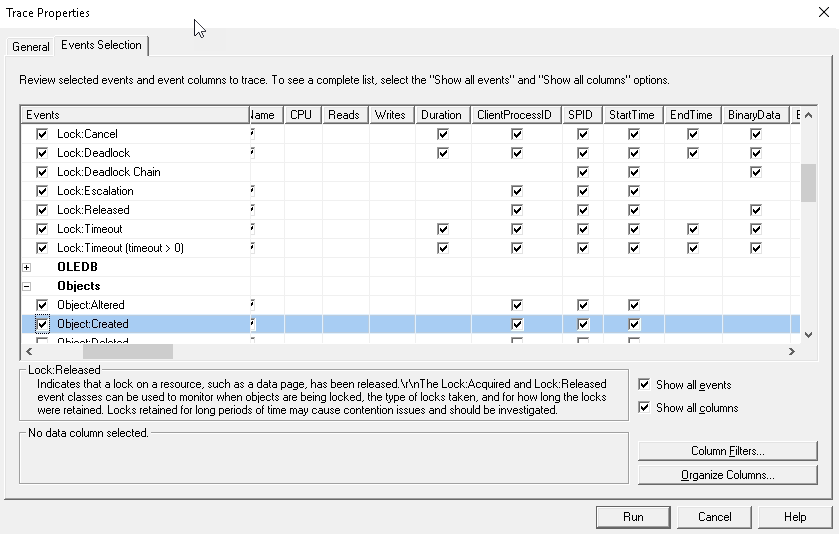This screenshot has height=534, width=839.
Task: Collapse the Objects event category
Action: point(27,286)
